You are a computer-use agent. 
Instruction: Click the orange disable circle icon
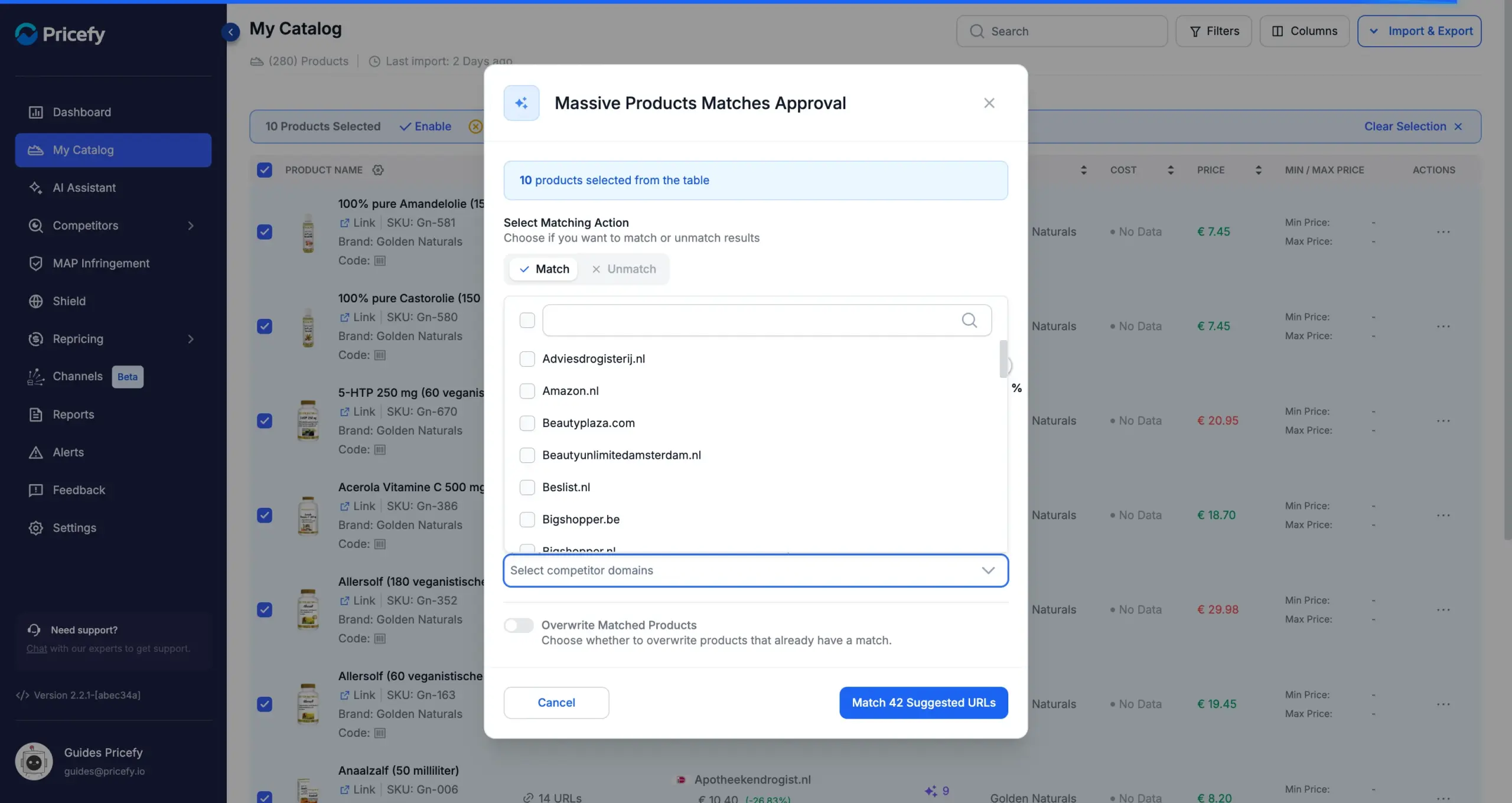475,126
